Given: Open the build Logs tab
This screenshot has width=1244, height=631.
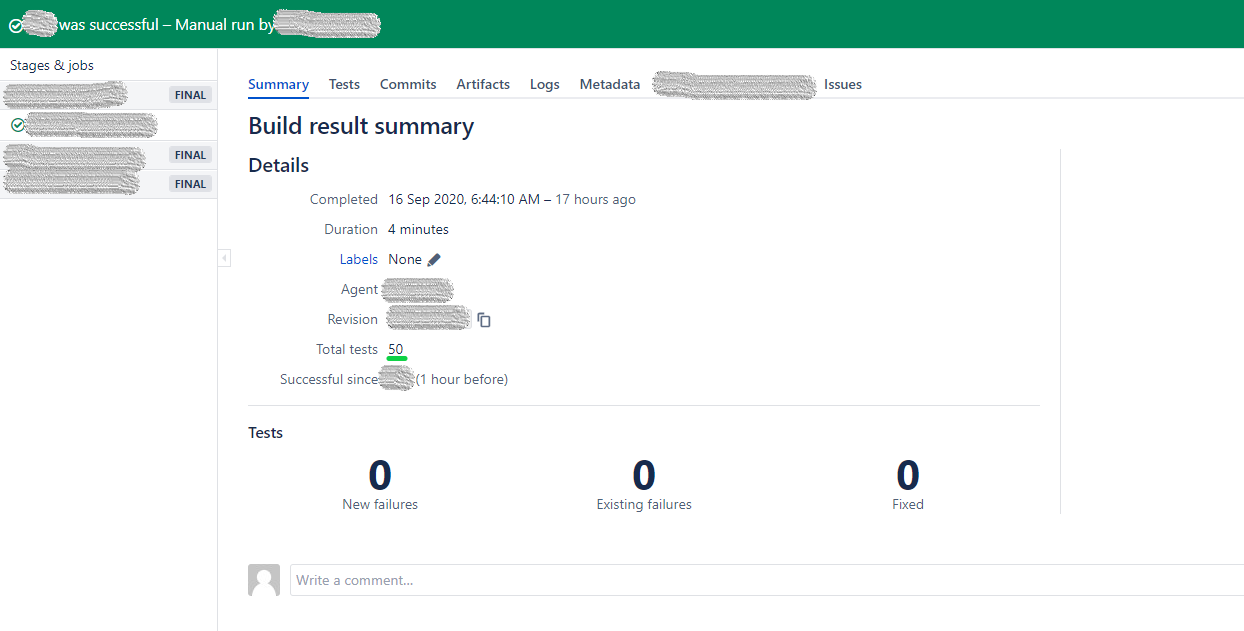Looking at the screenshot, I should point(544,84).
